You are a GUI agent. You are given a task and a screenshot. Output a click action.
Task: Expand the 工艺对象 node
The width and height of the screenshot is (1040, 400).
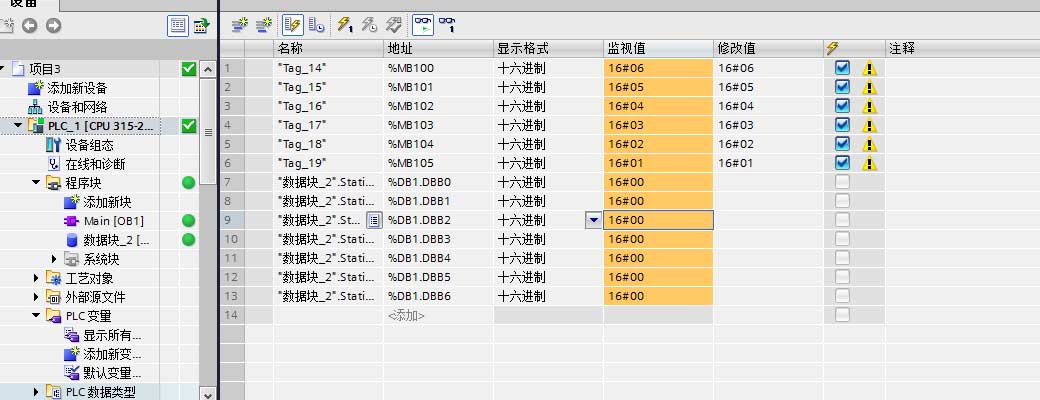click(36, 278)
